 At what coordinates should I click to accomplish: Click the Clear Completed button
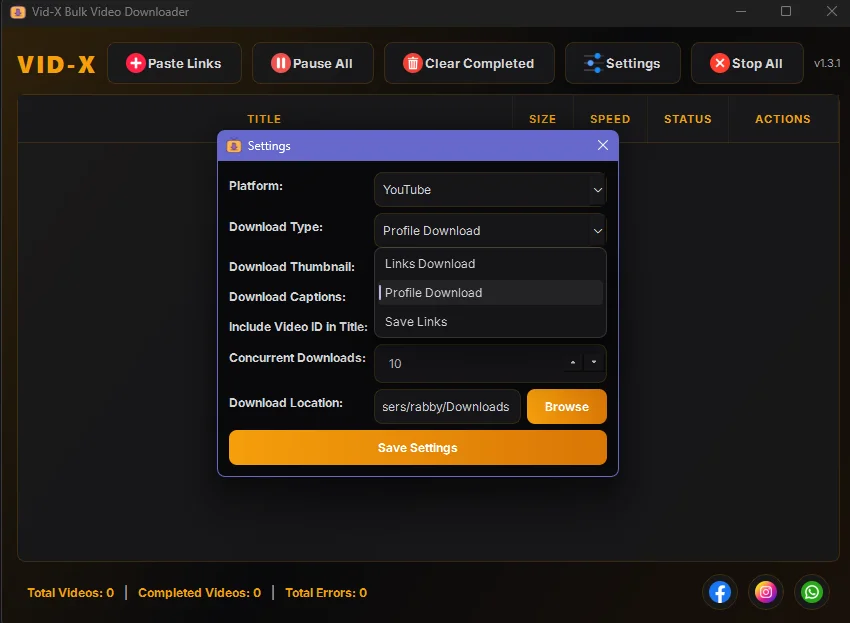(x=469, y=63)
